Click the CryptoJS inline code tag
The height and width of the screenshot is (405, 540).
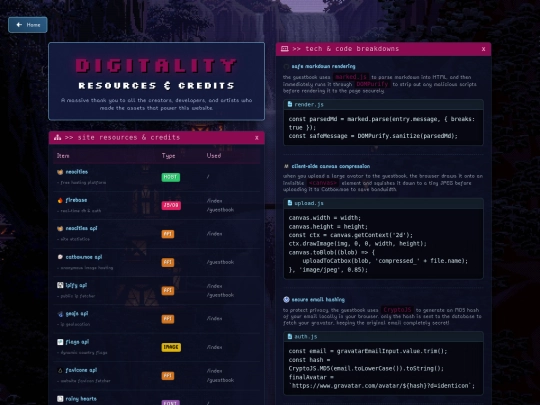coord(397,310)
